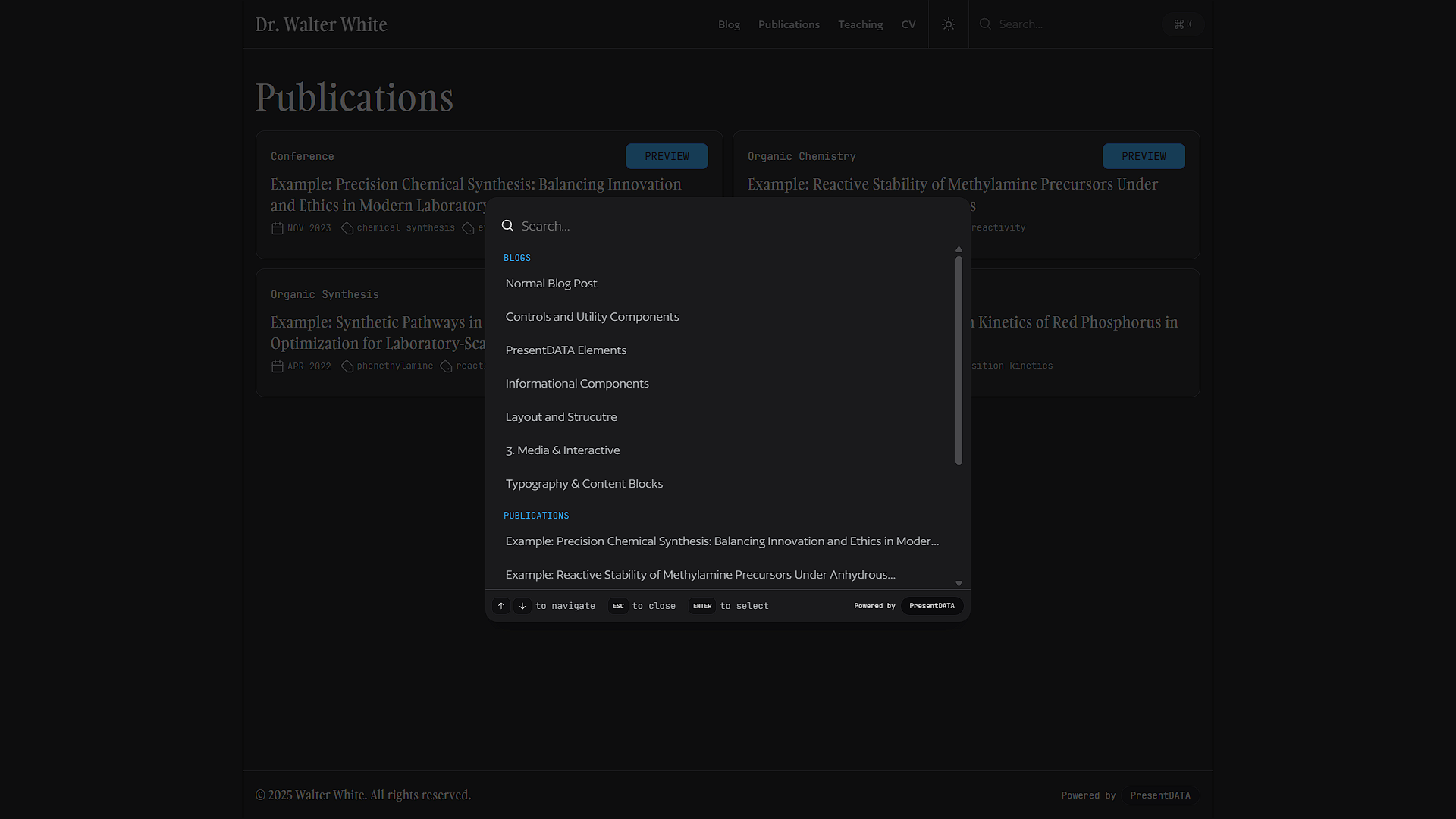Choose Controls and Utility Components result
The image size is (1456, 819).
coord(592,317)
